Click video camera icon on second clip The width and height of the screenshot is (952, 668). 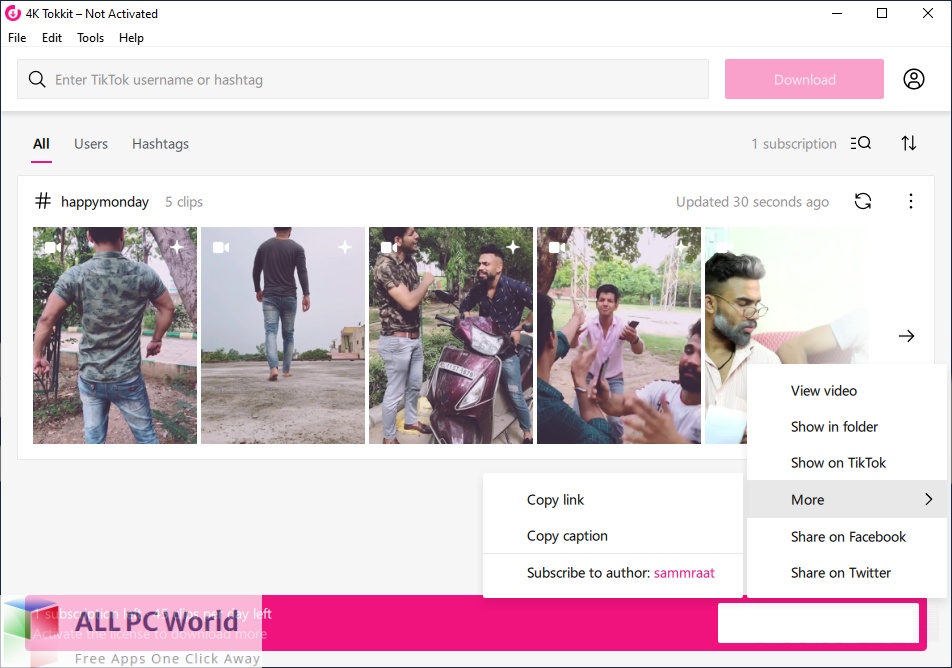221,247
